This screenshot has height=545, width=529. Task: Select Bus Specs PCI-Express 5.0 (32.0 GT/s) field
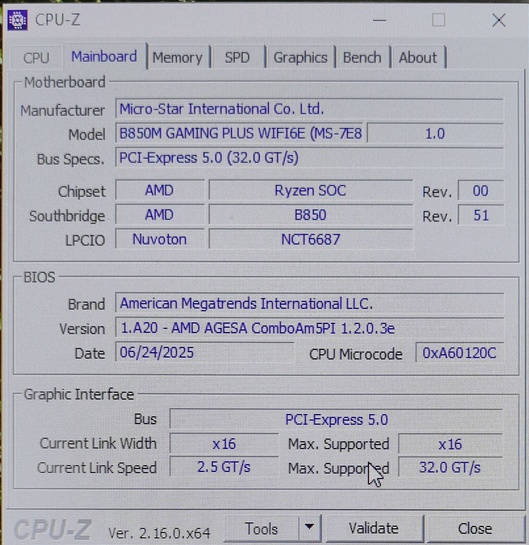coord(309,158)
